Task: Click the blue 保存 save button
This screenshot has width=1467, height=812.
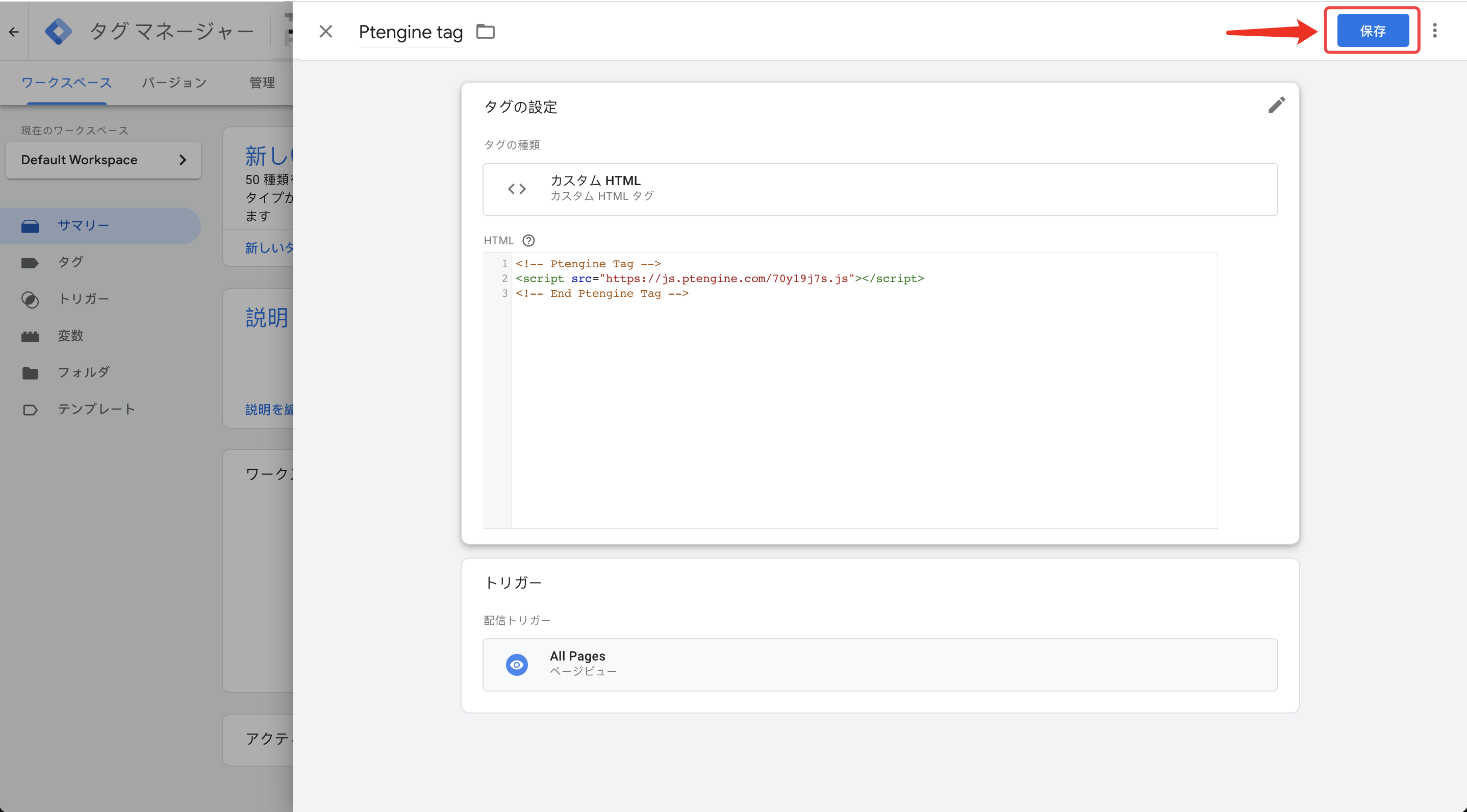Action: pos(1373,31)
